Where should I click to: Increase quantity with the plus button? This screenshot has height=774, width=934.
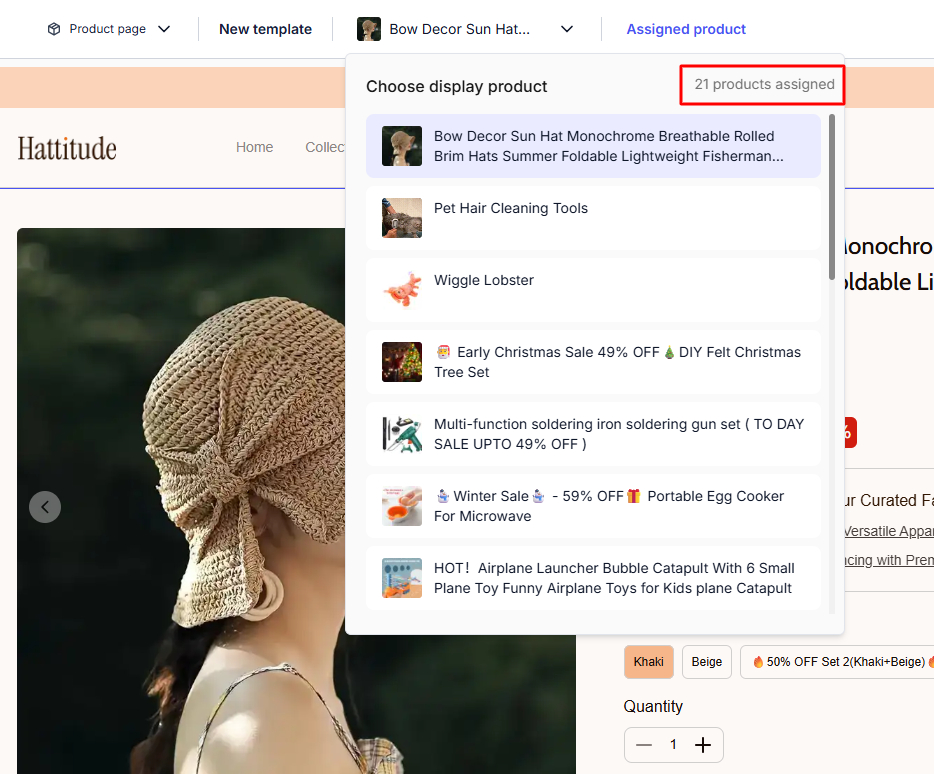[x=703, y=745]
